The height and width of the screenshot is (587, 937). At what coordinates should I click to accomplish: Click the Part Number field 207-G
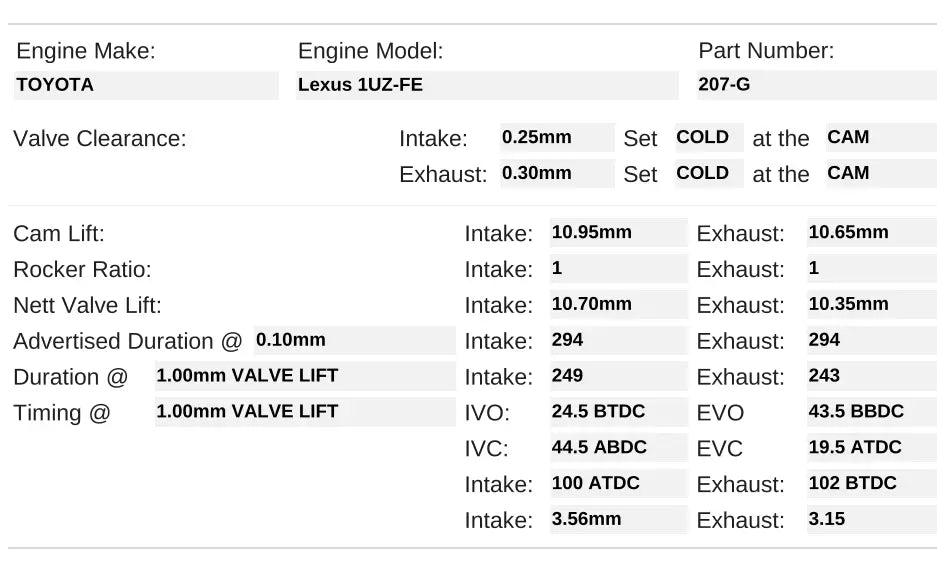coord(816,85)
